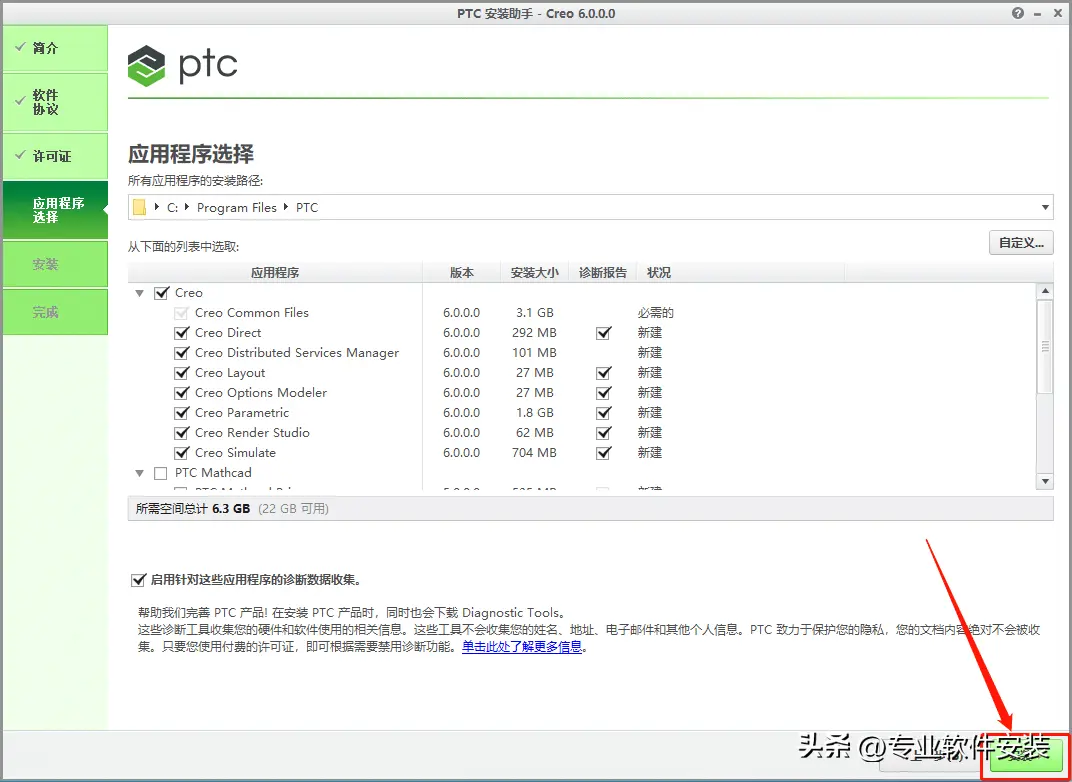
Task: Expand the breadcrumb arrow before C:
Action: pos(157,207)
